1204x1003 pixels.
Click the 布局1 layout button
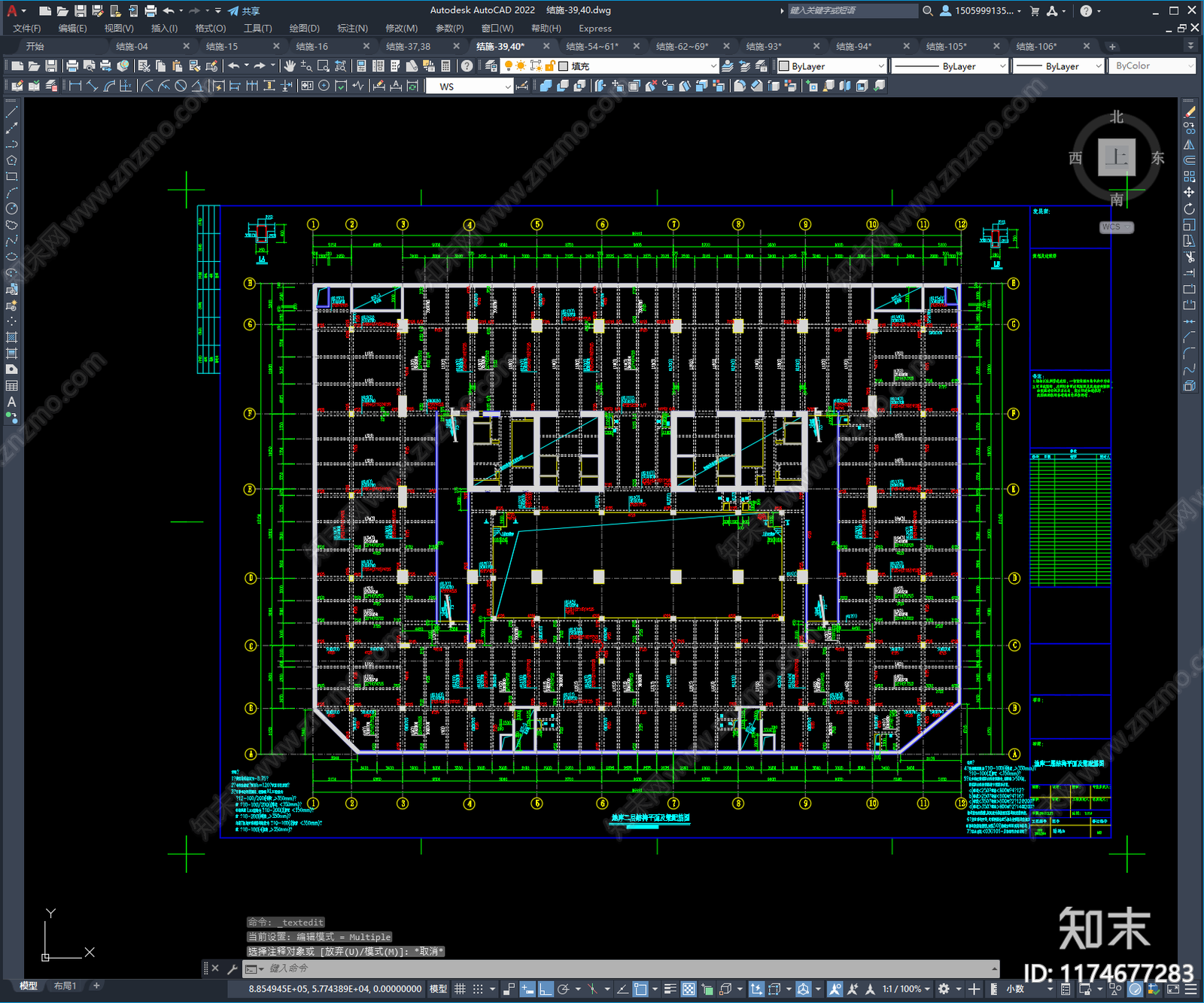[x=65, y=986]
